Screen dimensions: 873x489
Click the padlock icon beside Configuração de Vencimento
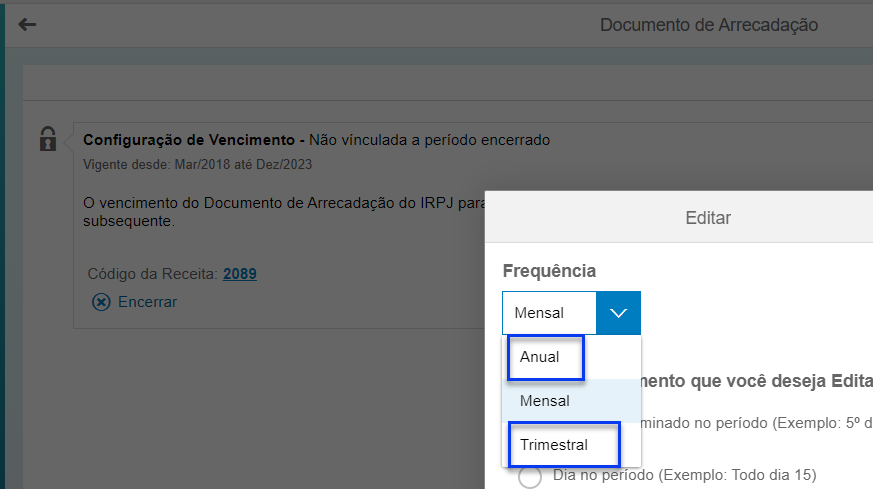point(48,139)
